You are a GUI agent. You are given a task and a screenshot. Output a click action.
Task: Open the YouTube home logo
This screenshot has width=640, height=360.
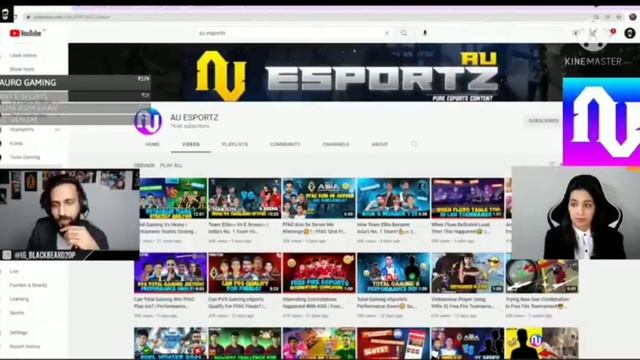25,33
